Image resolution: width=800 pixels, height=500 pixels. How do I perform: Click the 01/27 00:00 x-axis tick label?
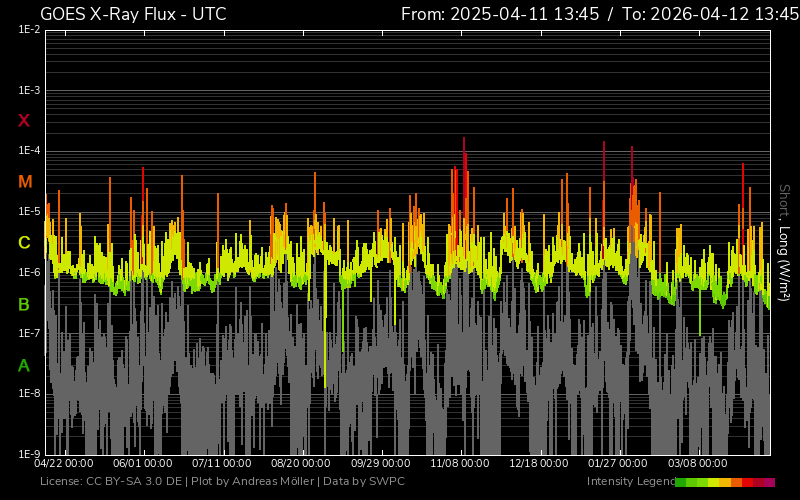click(x=618, y=464)
